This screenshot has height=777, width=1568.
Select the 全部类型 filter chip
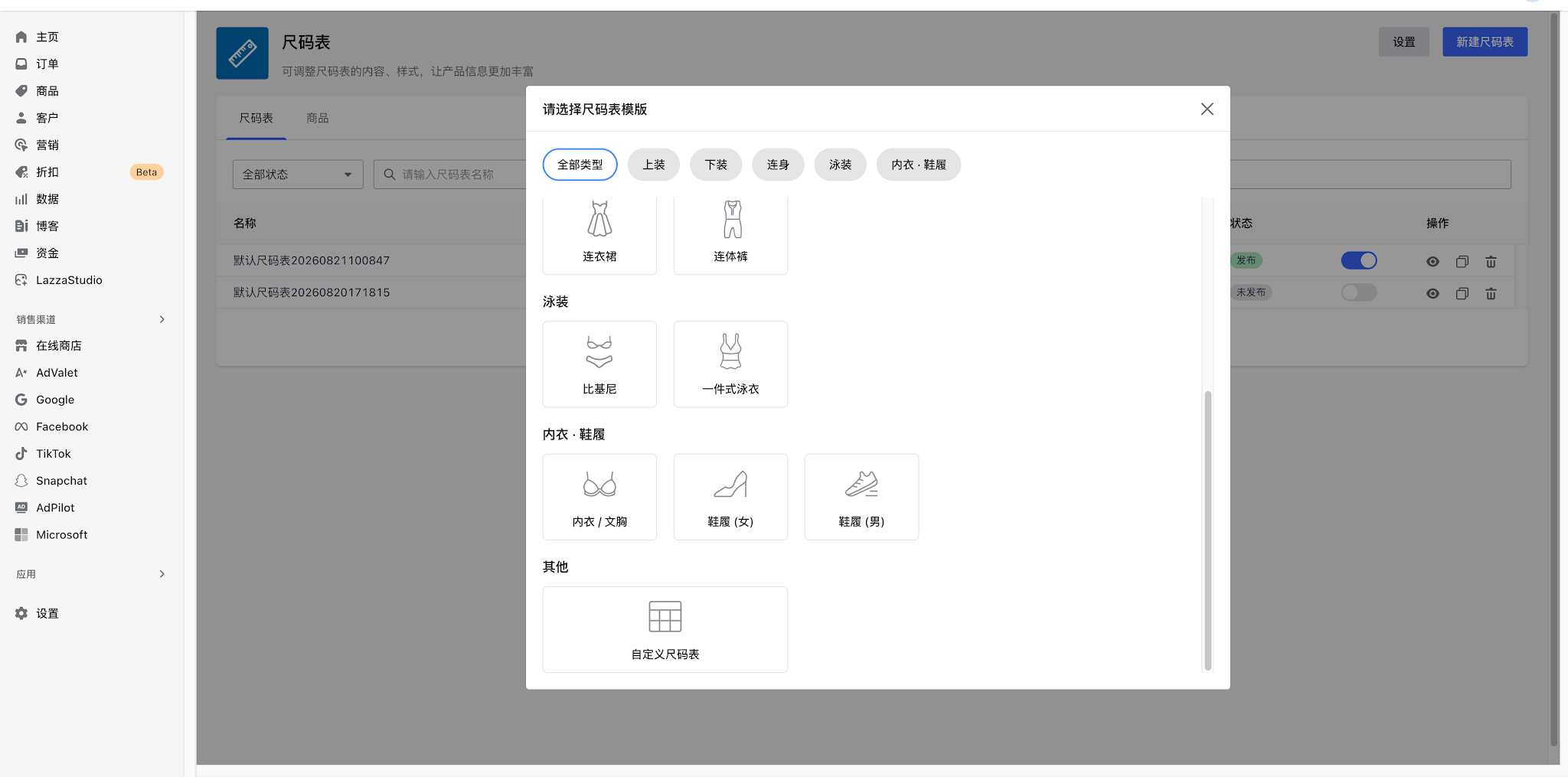click(580, 165)
